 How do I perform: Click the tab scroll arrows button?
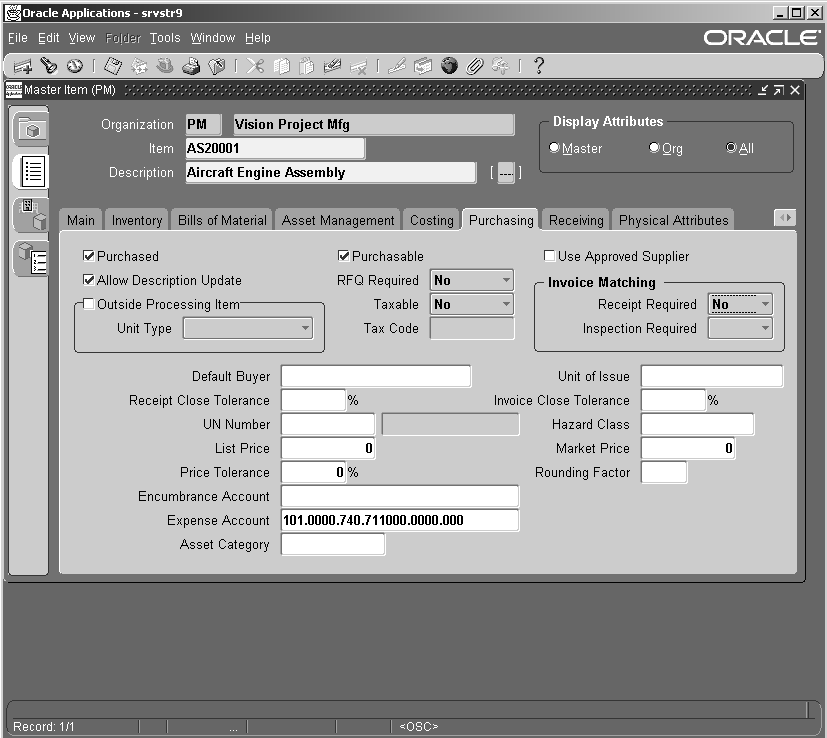[x=784, y=218]
